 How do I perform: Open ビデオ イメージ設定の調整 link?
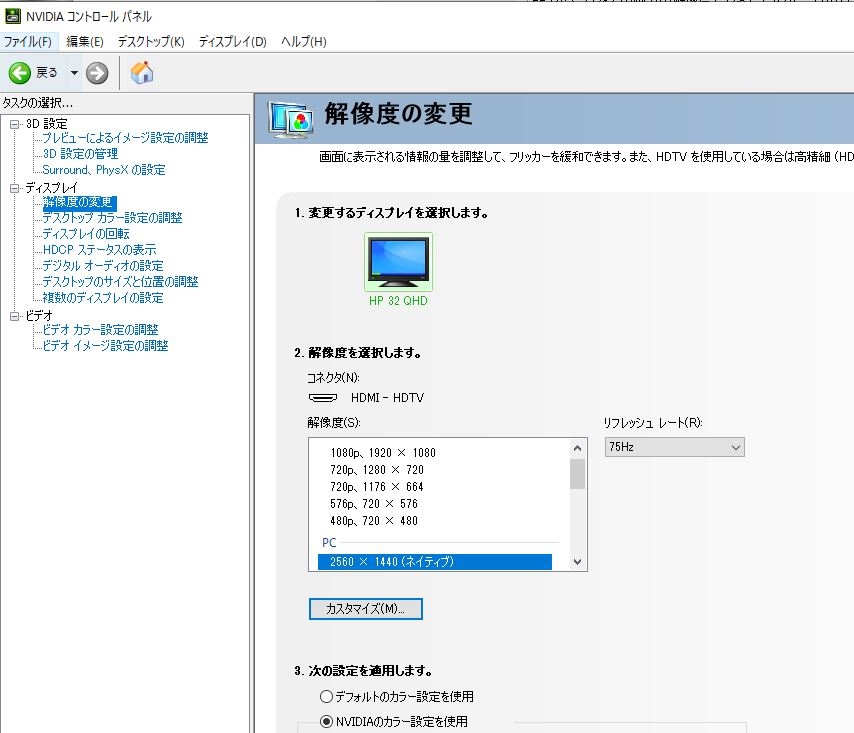(x=105, y=345)
